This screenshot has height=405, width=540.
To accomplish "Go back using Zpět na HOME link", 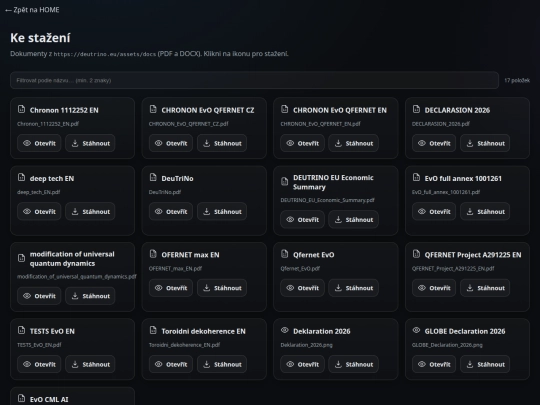I will coord(32,10).
